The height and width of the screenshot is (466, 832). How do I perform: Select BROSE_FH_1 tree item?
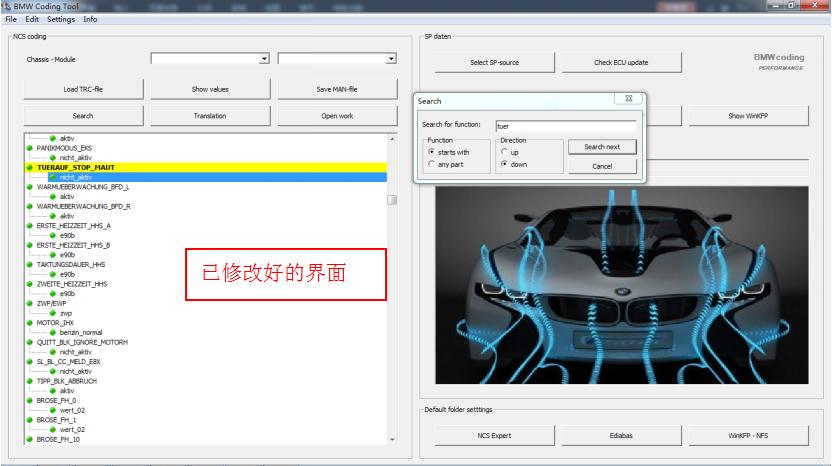pyautogui.click(x=56, y=420)
